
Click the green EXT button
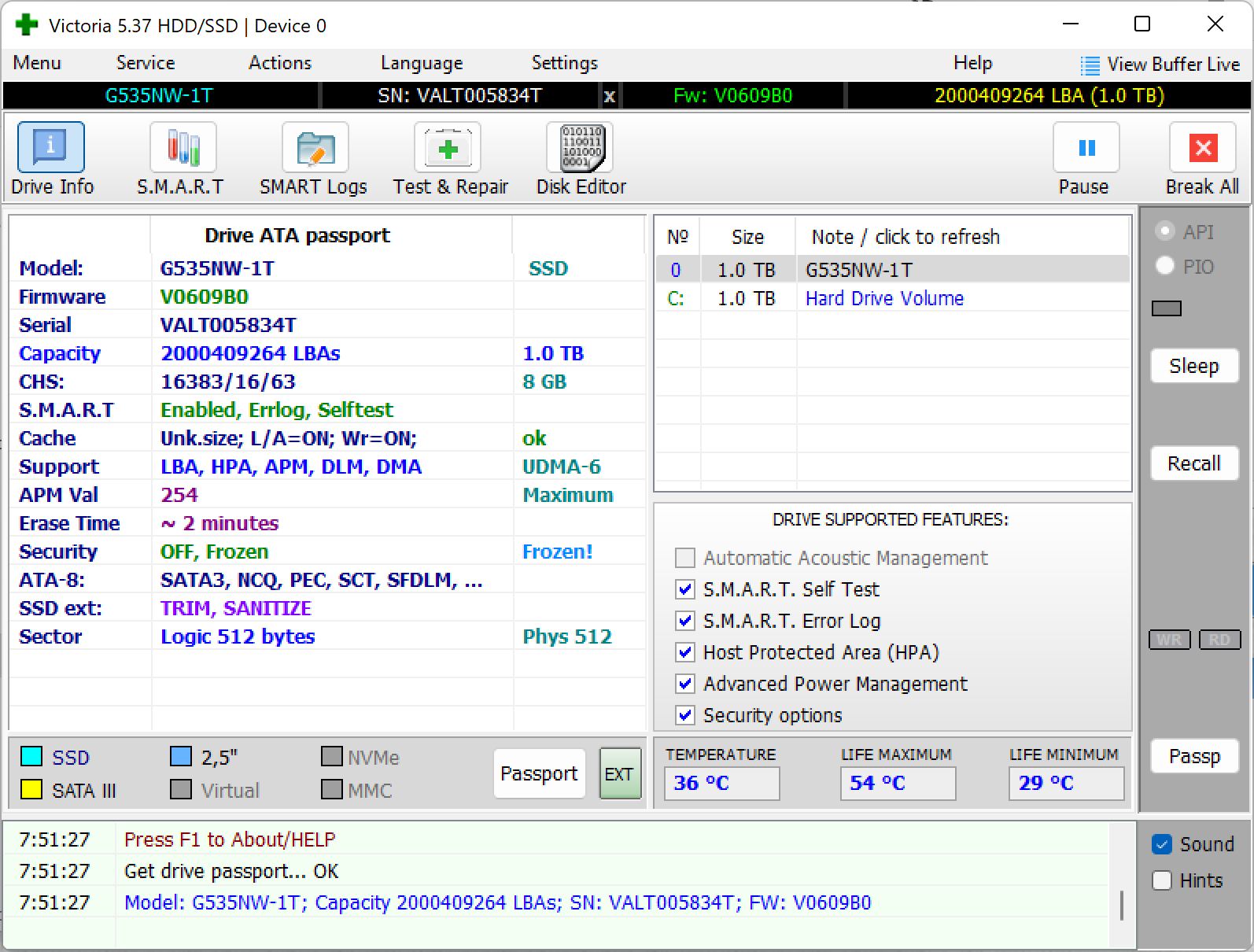619,774
